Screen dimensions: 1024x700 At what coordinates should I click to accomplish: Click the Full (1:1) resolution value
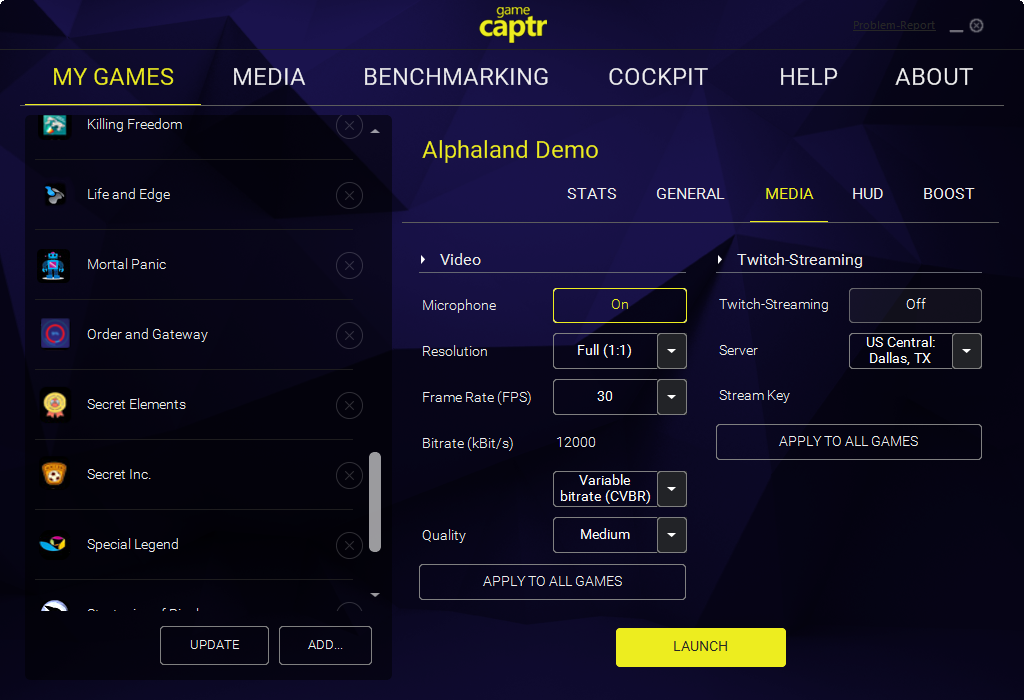(x=605, y=351)
